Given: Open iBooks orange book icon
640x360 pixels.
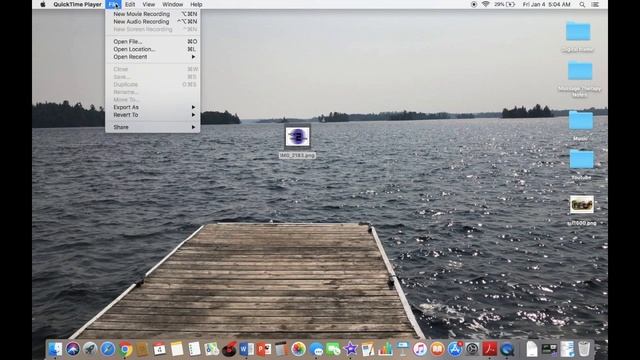Looking at the screenshot, I should tap(437, 349).
